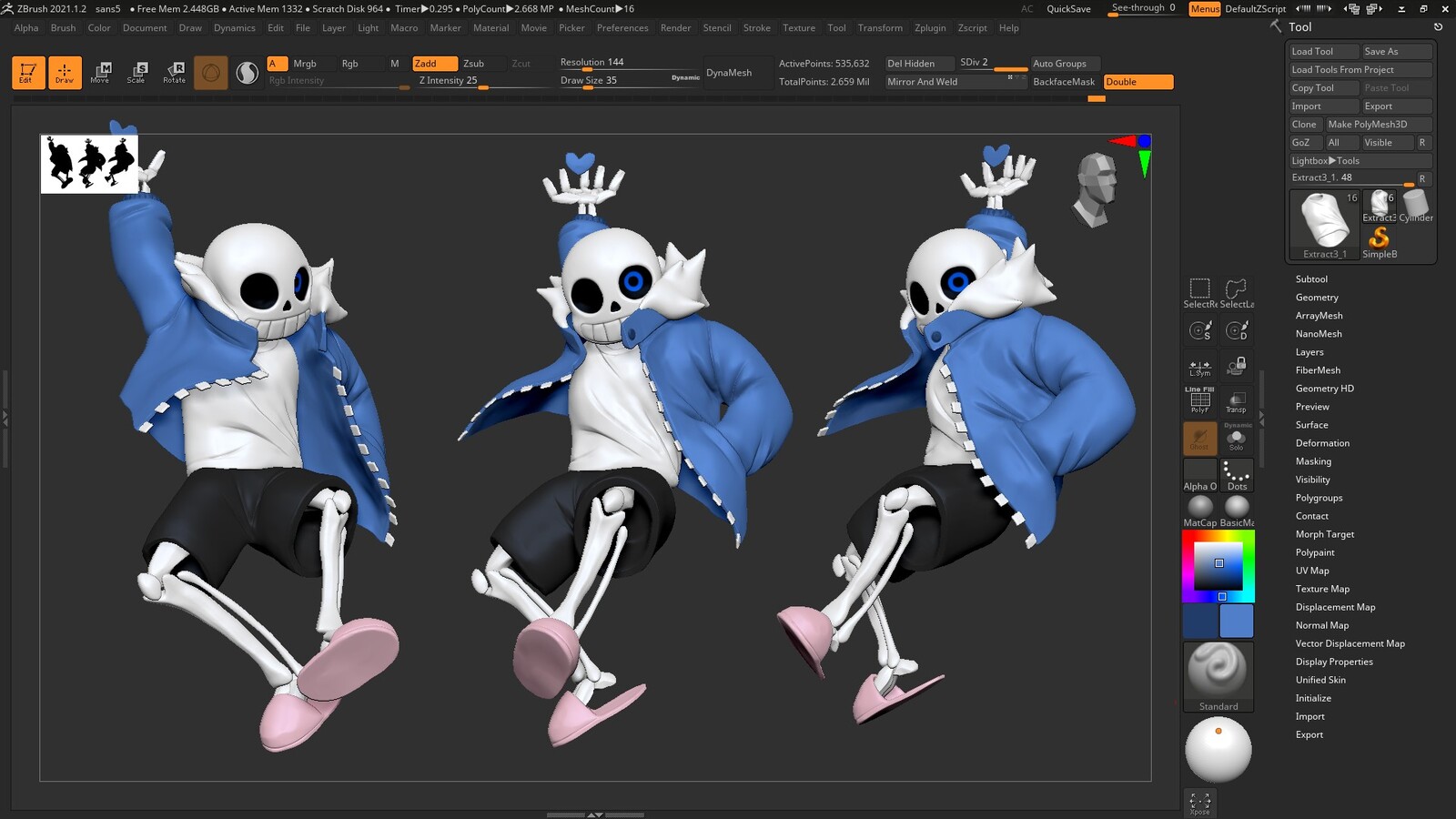Click the secondary blue color swatch
This screenshot has width=1456, height=819.
(1200, 622)
